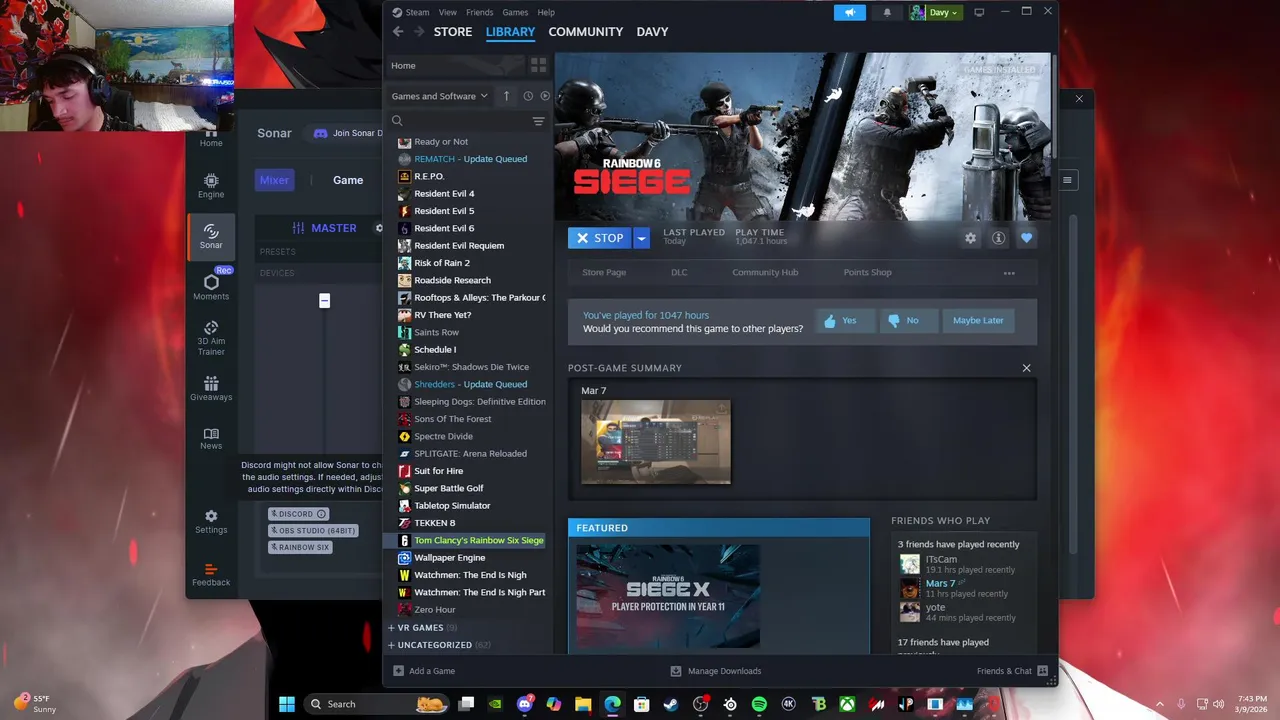This screenshot has height=720, width=1280.
Task: Open the DAVY profile tab
Action: coord(652,32)
